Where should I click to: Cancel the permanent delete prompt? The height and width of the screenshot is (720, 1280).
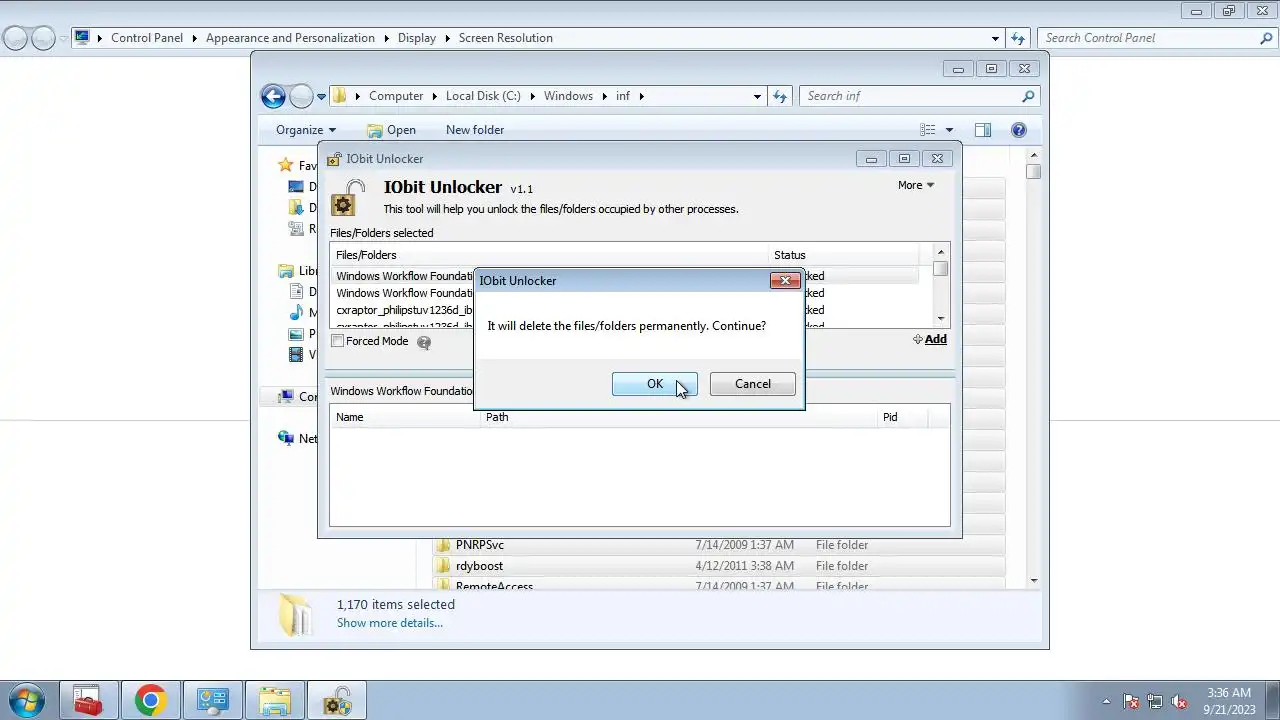click(x=752, y=384)
